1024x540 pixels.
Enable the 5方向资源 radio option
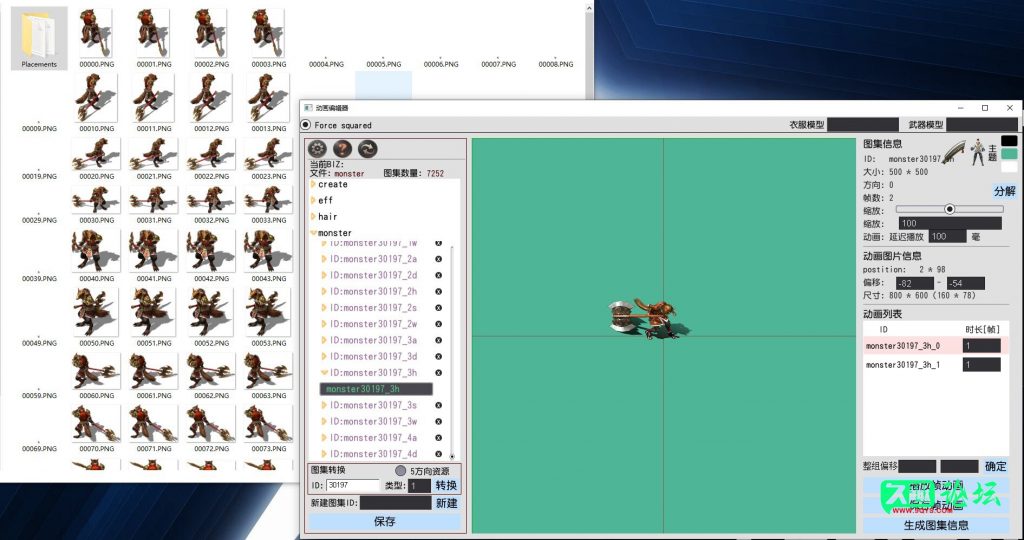[x=400, y=471]
